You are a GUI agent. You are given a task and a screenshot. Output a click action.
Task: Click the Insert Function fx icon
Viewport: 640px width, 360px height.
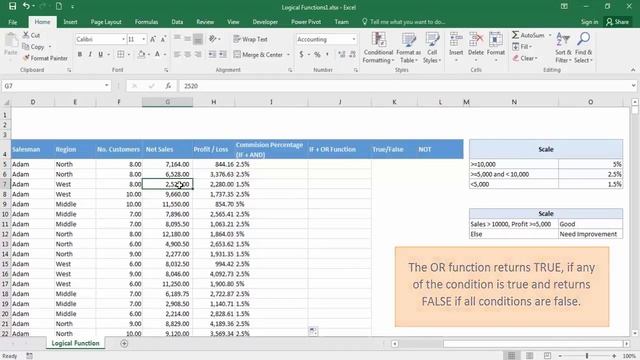pos(168,86)
